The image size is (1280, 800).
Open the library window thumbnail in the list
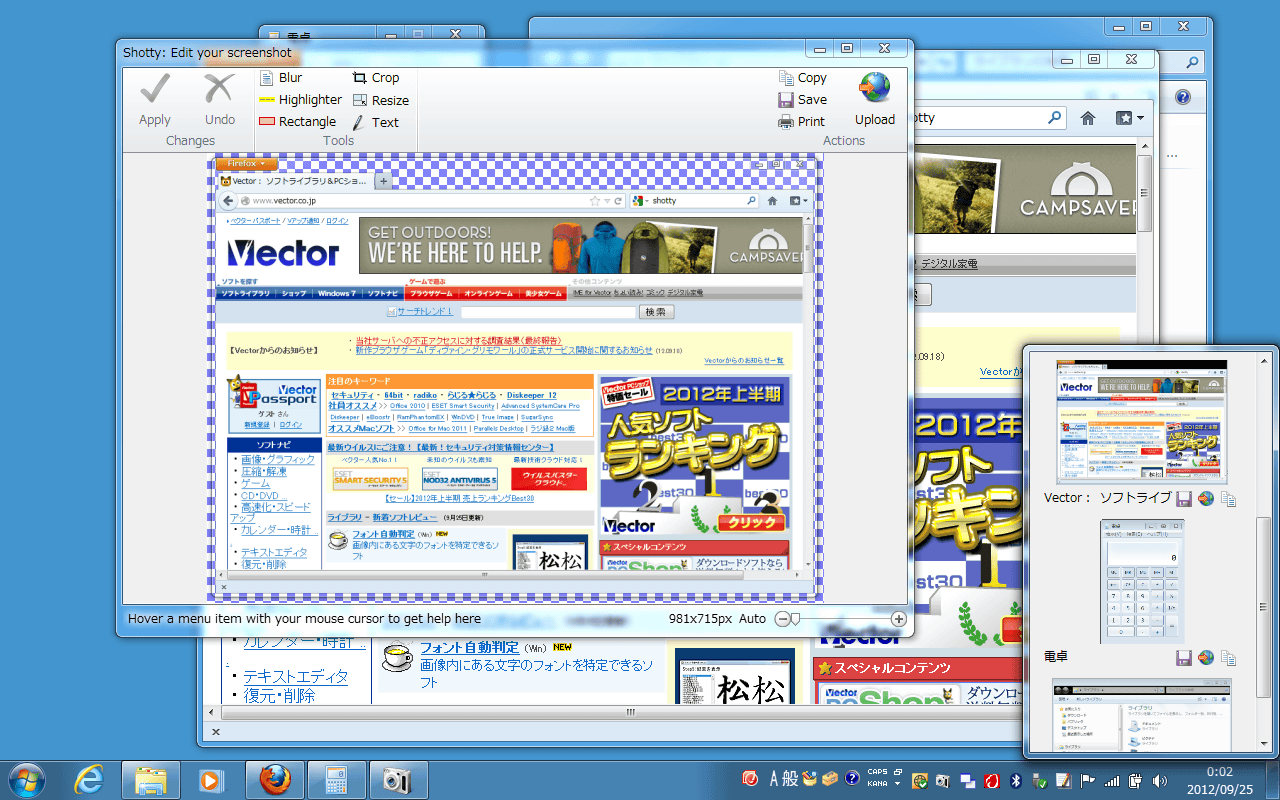click(1140, 716)
